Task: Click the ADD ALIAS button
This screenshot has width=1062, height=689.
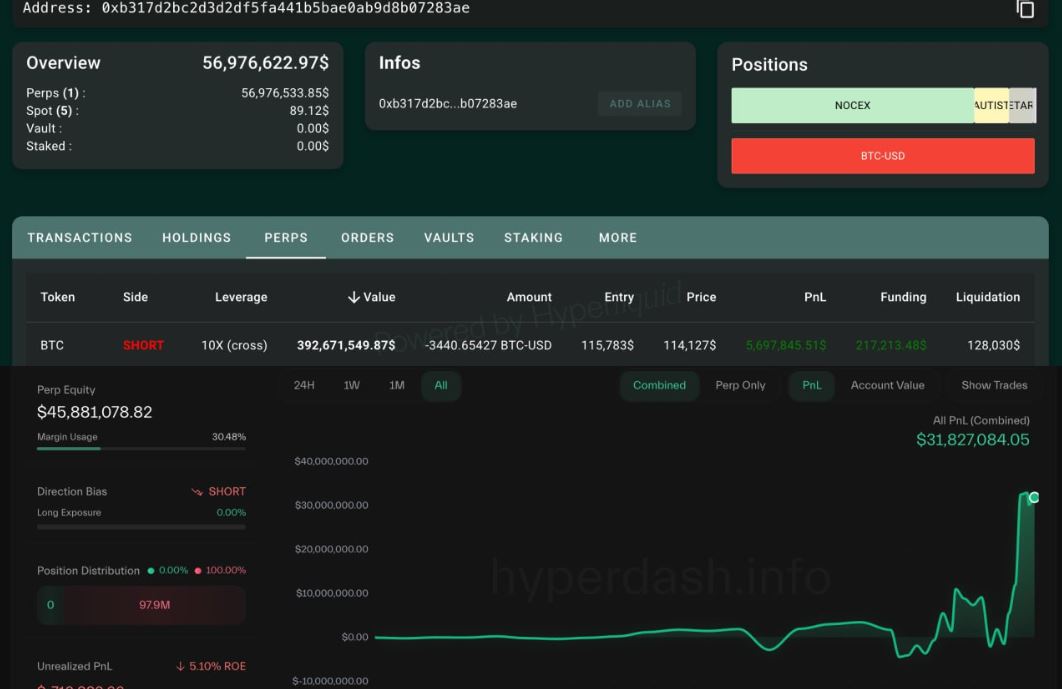Action: click(x=639, y=103)
